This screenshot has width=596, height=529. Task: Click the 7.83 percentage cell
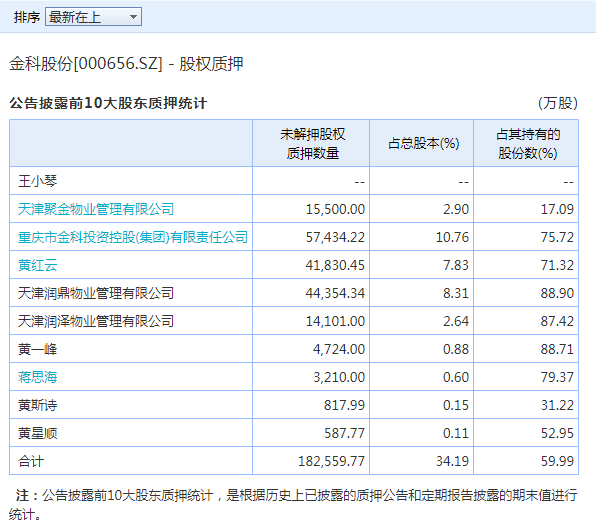(x=456, y=265)
